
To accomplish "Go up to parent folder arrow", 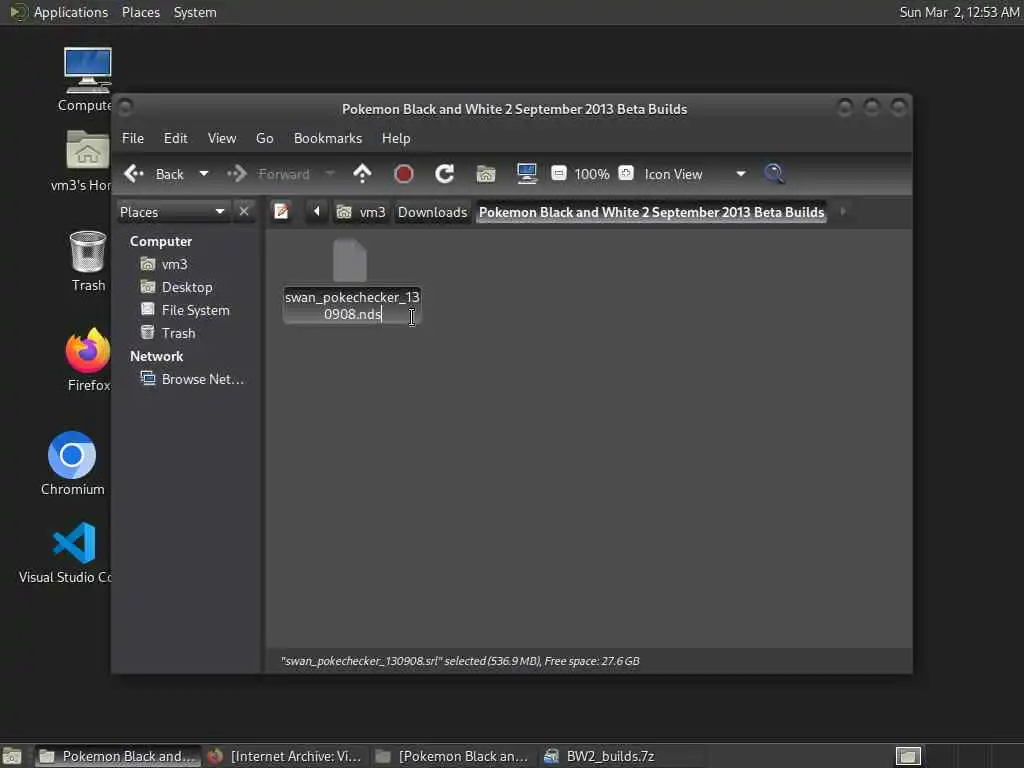I will click(362, 174).
